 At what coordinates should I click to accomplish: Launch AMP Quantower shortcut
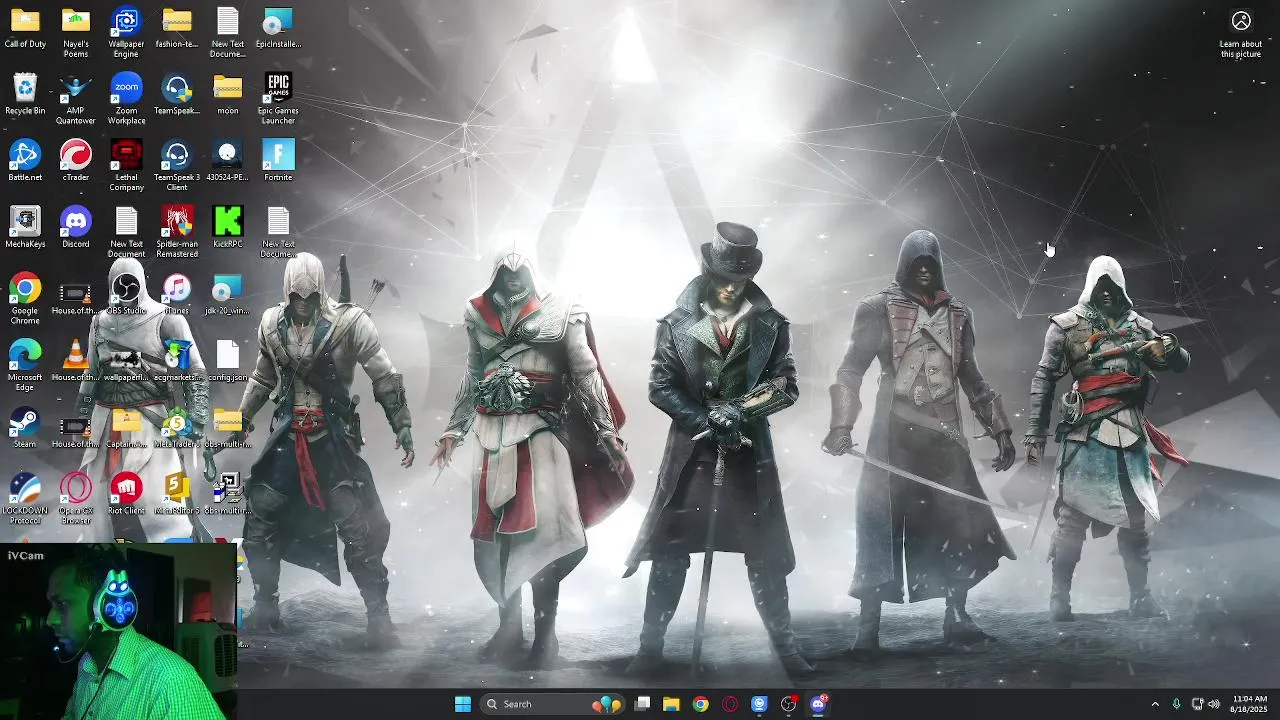(x=76, y=99)
